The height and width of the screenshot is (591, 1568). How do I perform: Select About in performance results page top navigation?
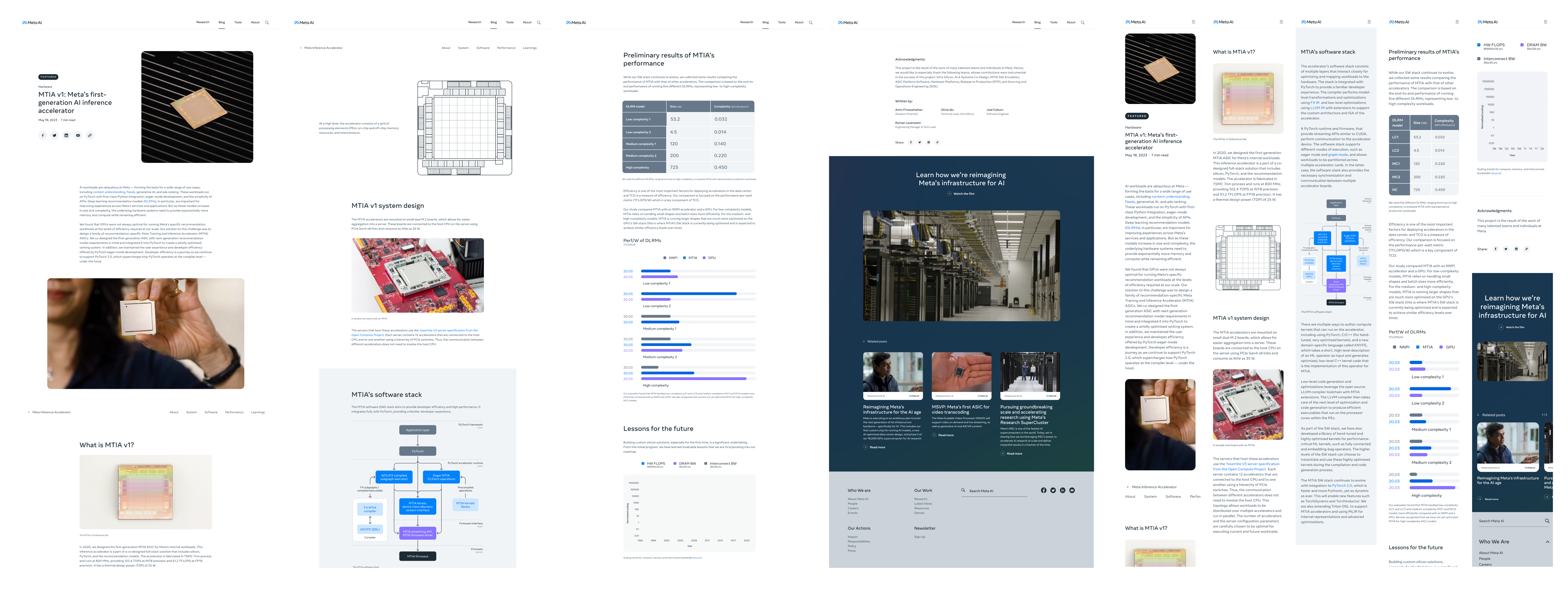(799, 23)
